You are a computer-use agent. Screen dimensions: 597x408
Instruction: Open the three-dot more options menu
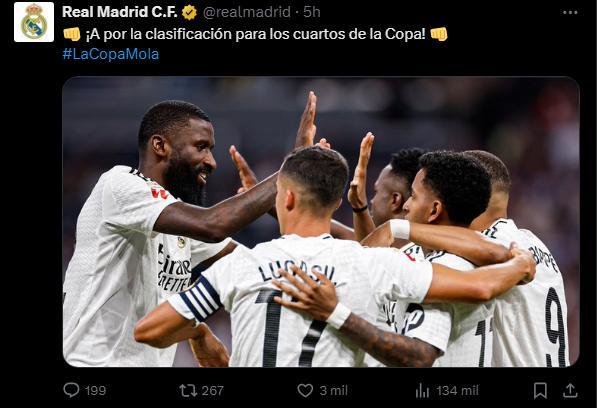point(570,13)
